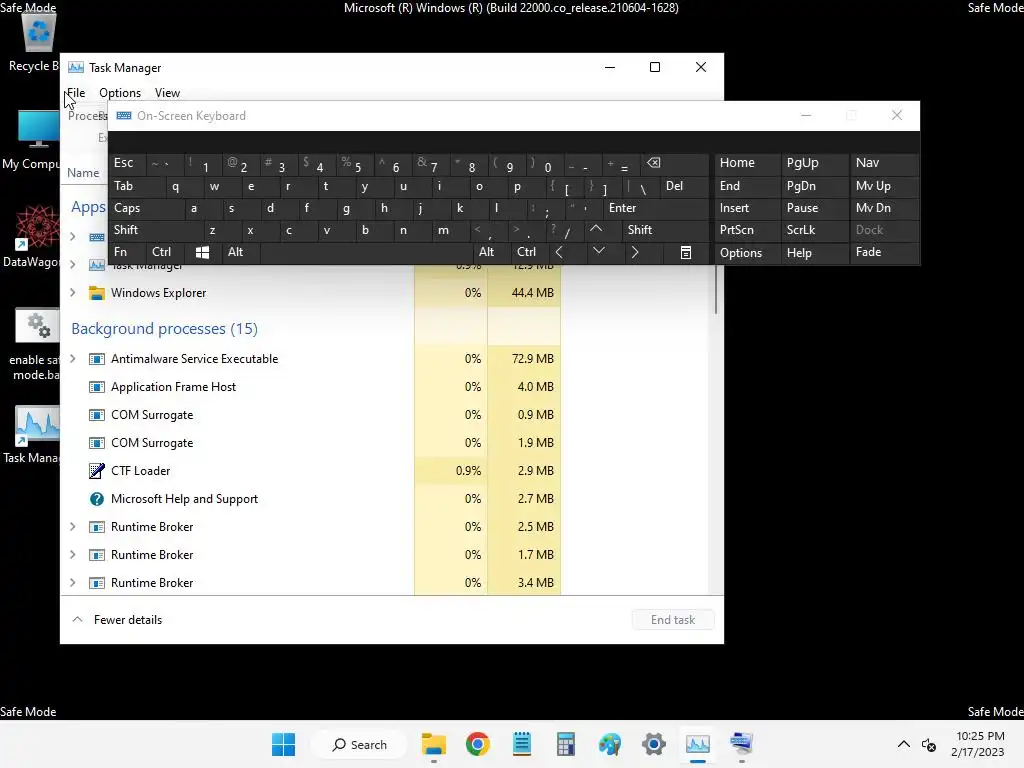Toggle the left Shift key on On-Screen Keyboard

(155, 230)
